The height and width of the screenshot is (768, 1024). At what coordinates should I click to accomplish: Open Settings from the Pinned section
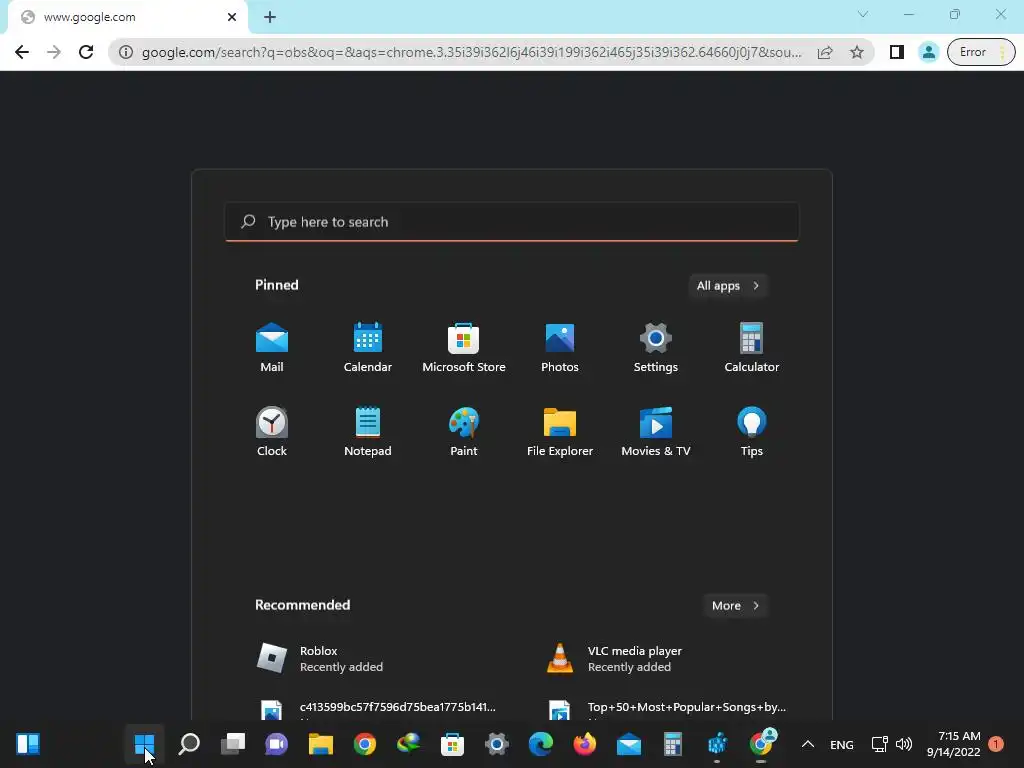[x=656, y=347]
